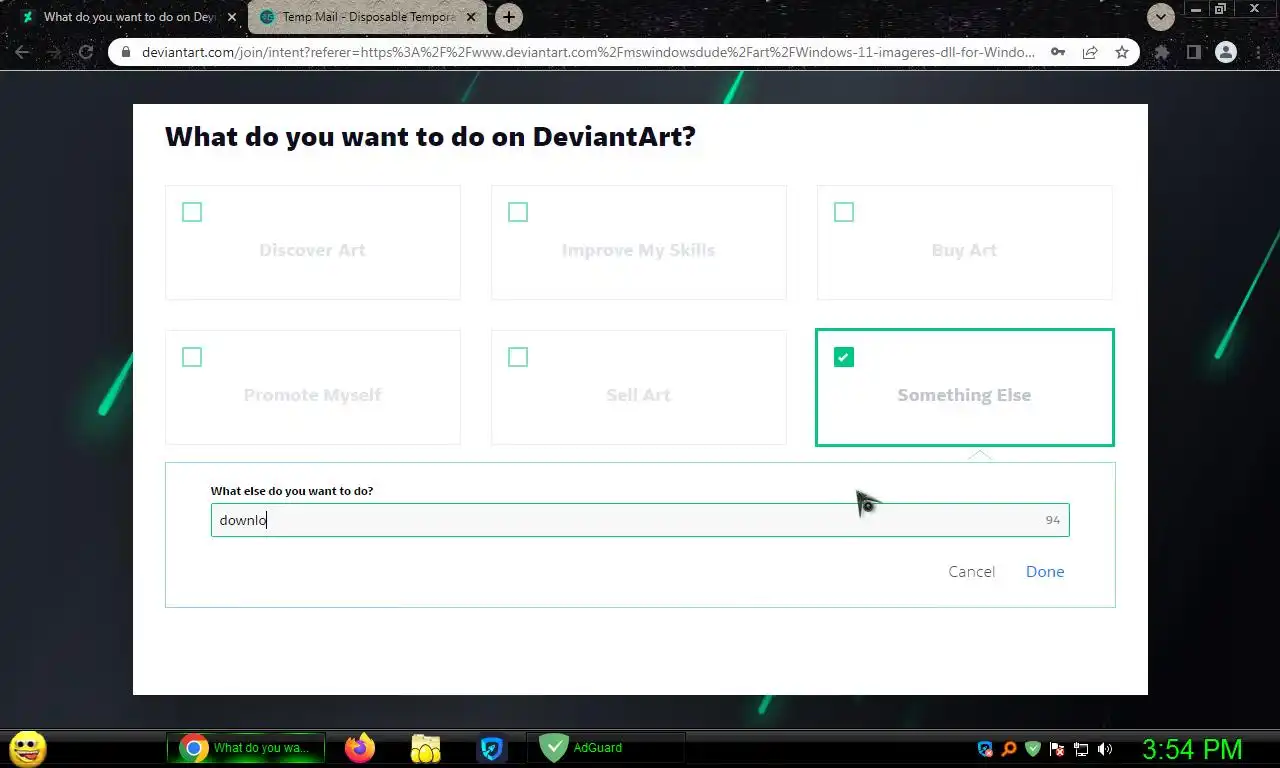
Task: Select the DeviantArt 'What do you want' tab
Action: point(128,17)
